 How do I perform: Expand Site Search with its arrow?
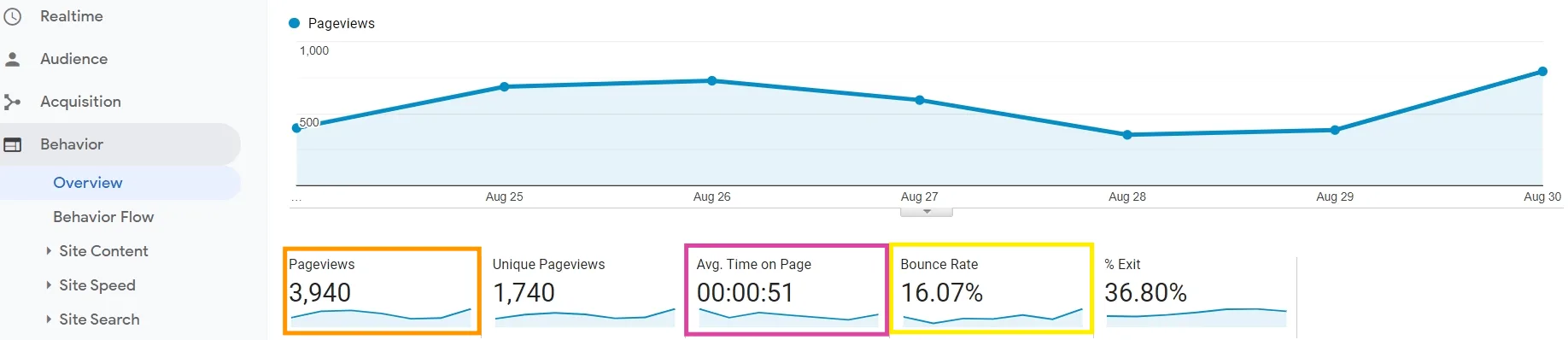click(49, 319)
